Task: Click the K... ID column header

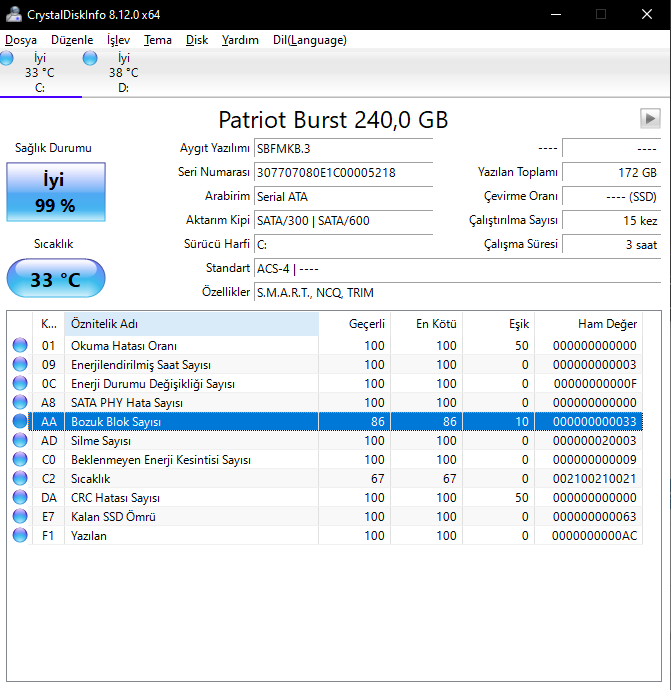Action: tap(48, 324)
